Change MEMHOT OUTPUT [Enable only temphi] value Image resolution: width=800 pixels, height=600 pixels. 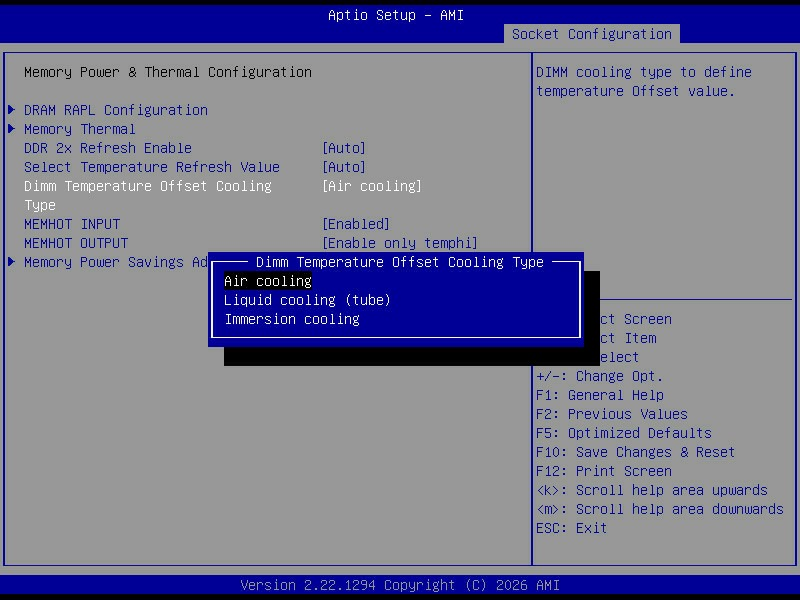tap(399, 243)
